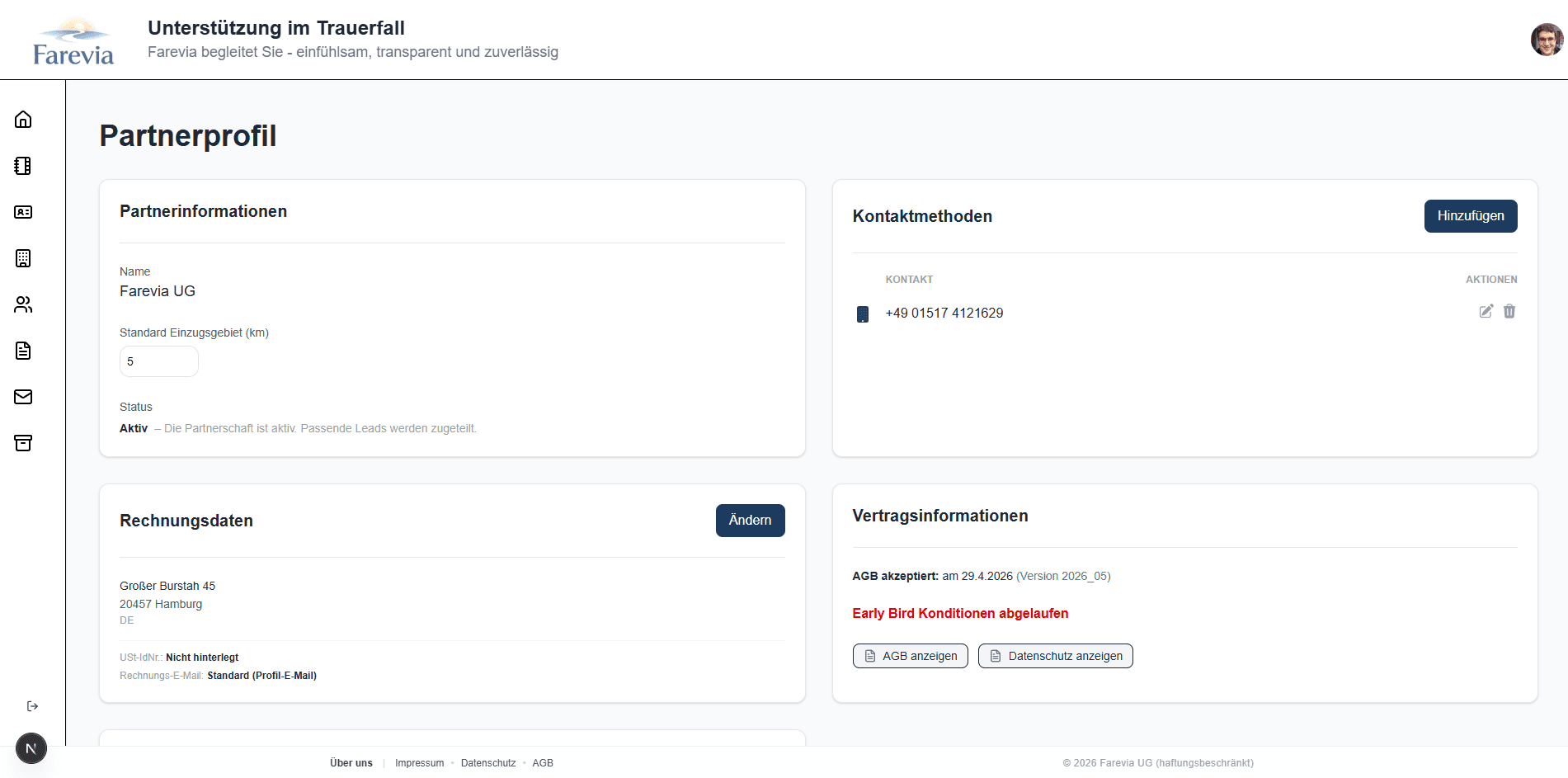The height and width of the screenshot is (778, 1568).
Task: Click the Großer Burstah 45 address line
Action: tap(167, 586)
